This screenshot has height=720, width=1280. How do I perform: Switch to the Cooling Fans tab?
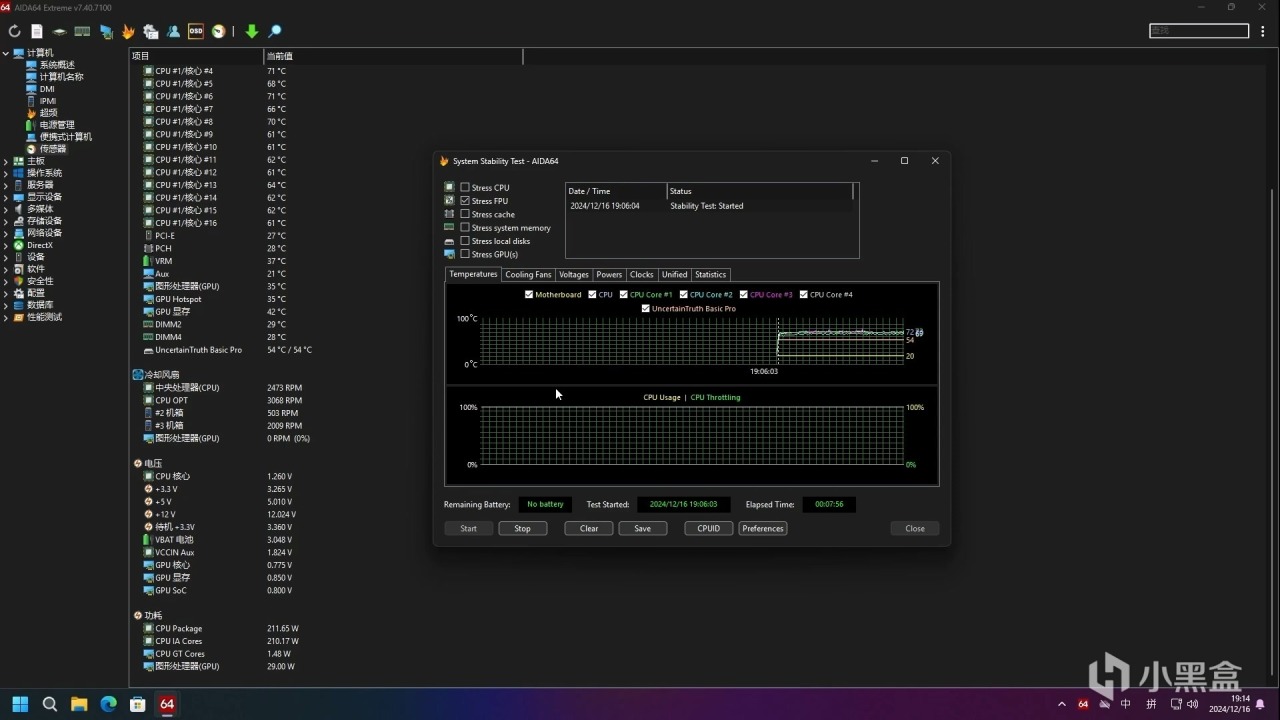click(x=528, y=275)
